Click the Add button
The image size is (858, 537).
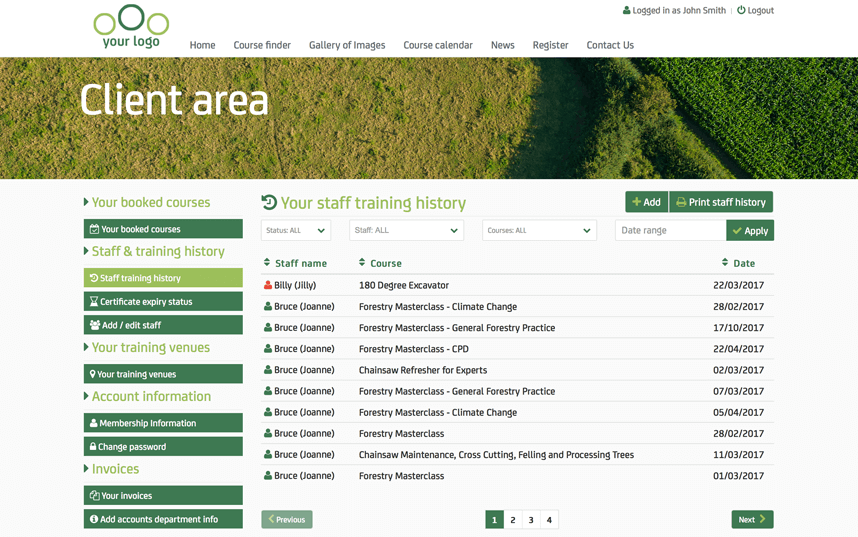pyautogui.click(x=646, y=202)
